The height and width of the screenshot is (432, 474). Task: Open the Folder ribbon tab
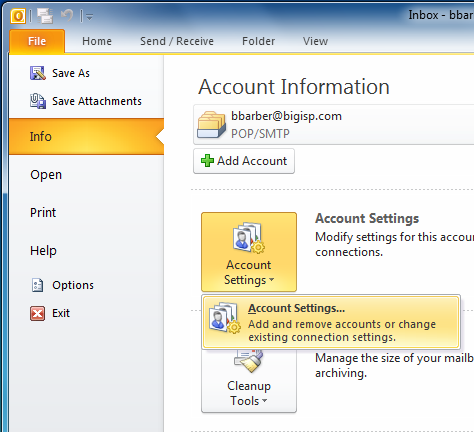[258, 41]
